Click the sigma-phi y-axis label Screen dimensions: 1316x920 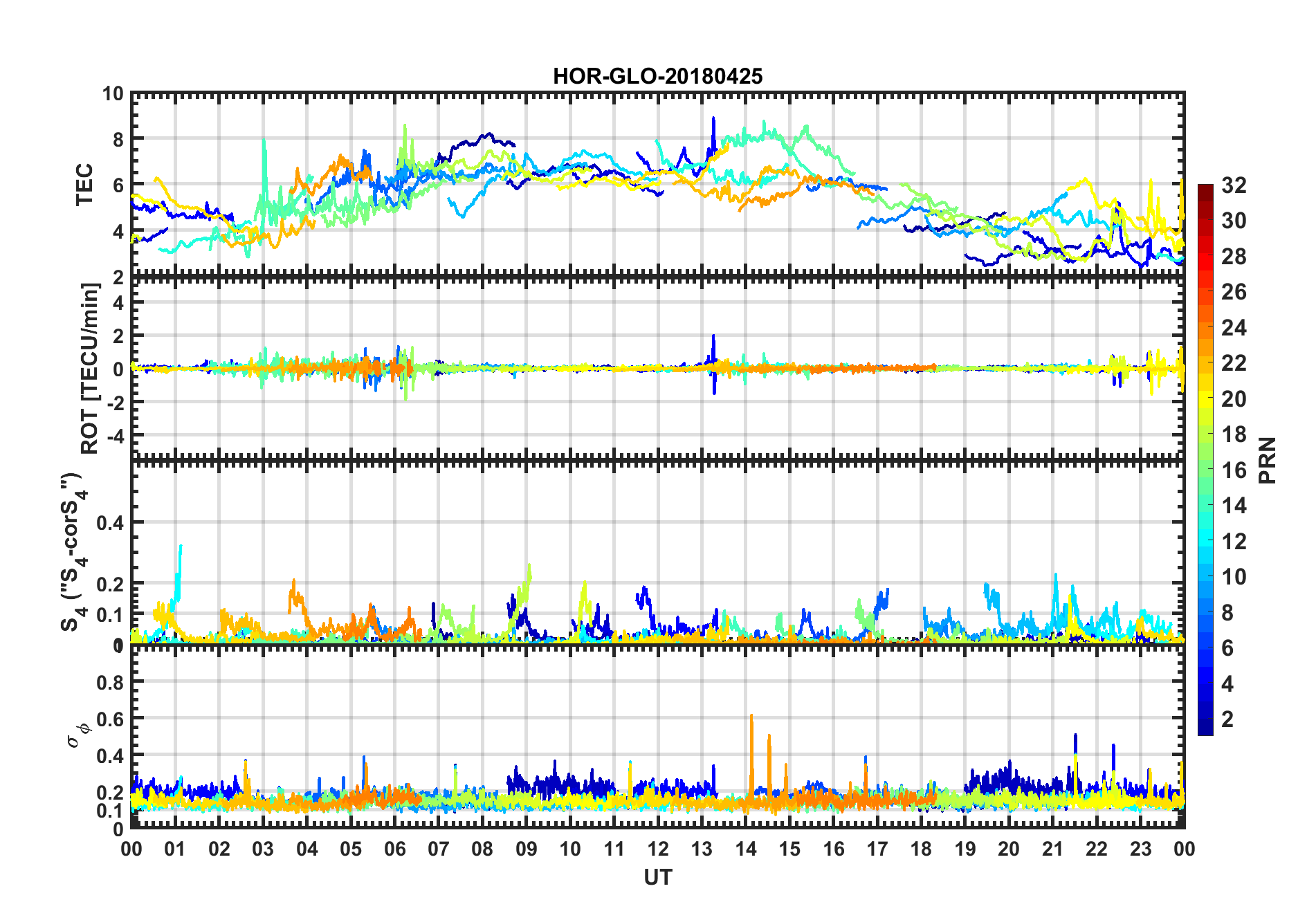(78, 735)
